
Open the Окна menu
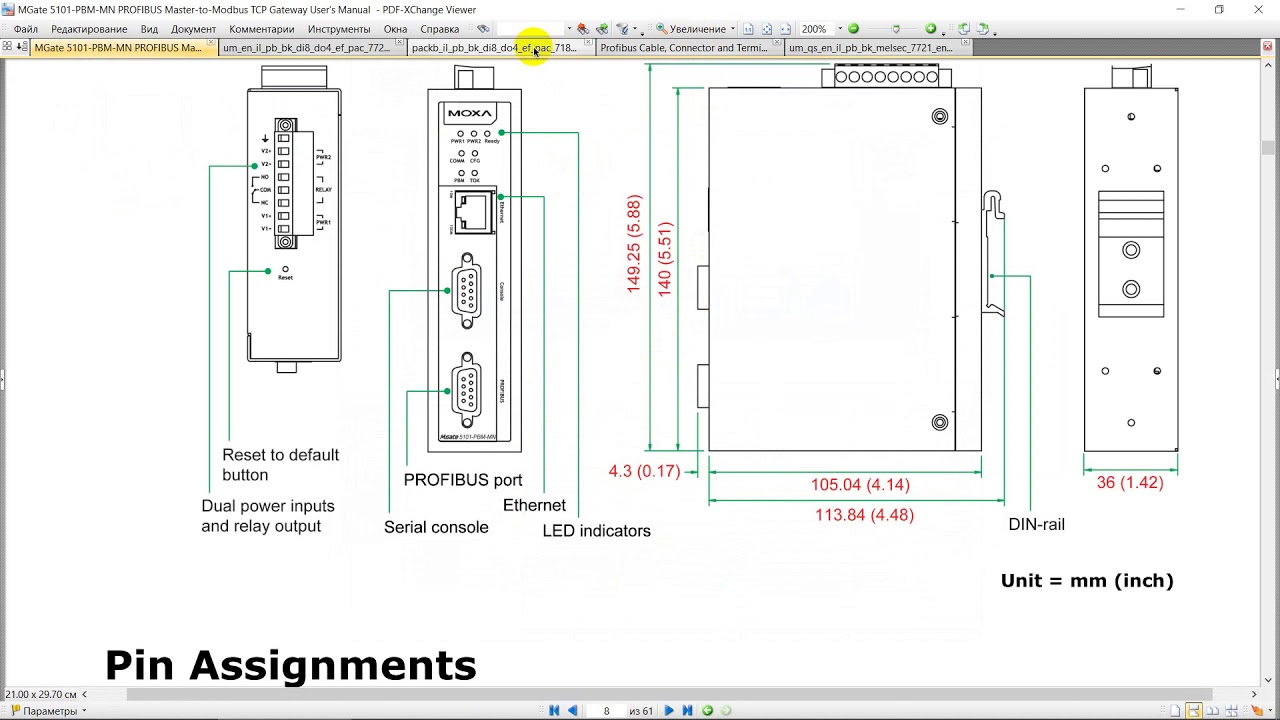(395, 29)
